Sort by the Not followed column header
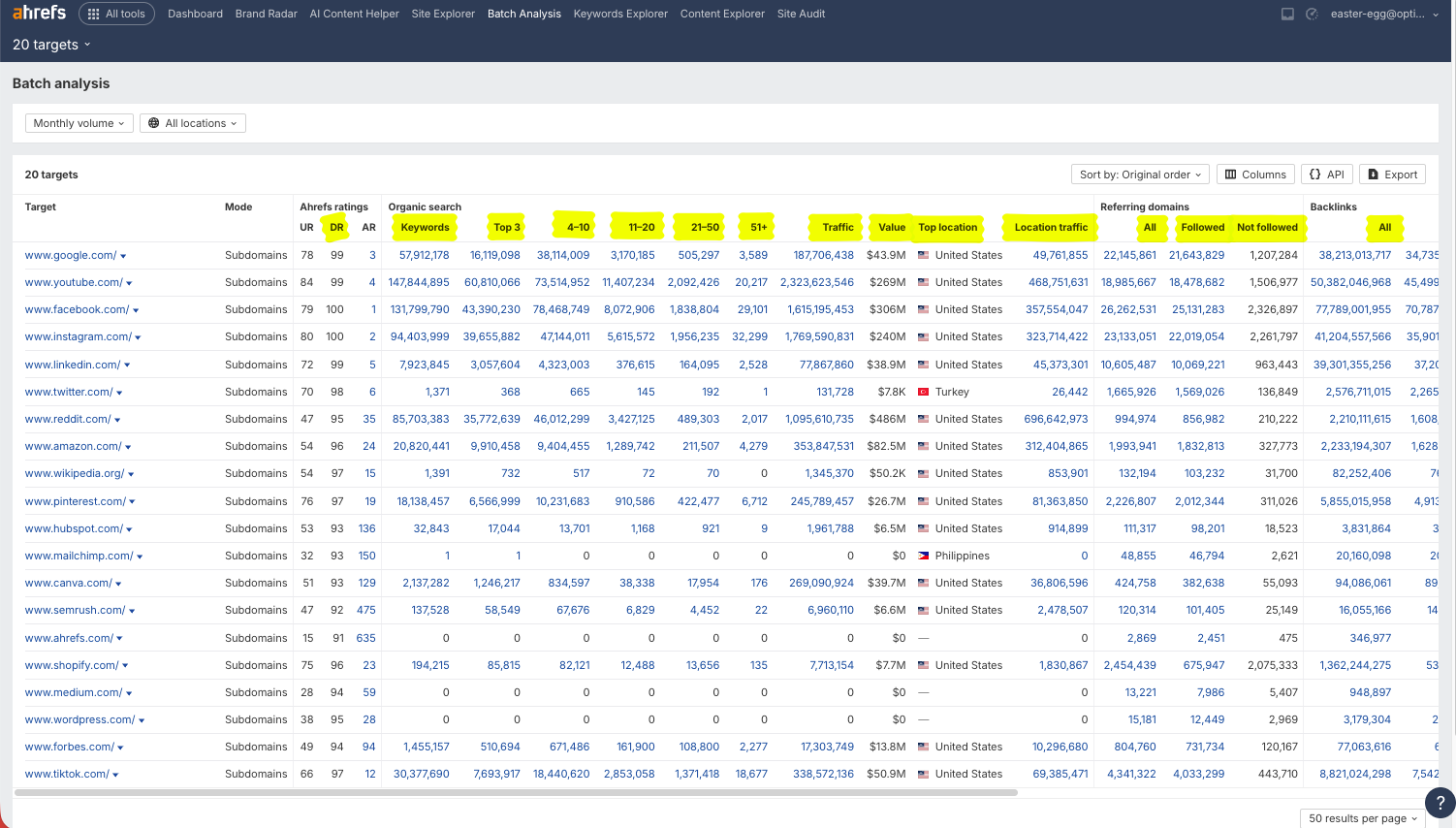This screenshot has height=828, width=1456. click(x=1268, y=227)
